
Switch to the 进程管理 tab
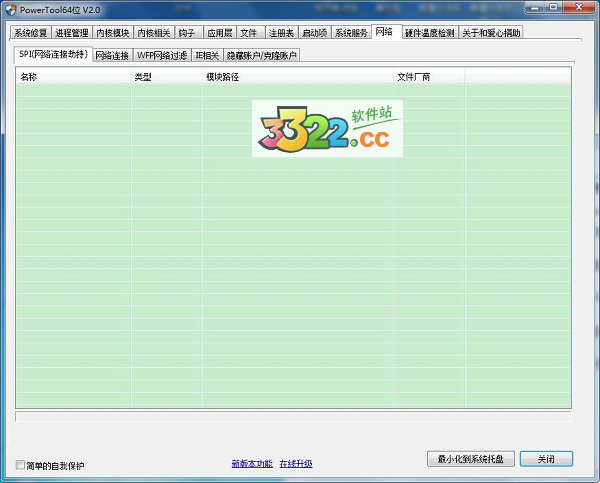tap(72, 33)
